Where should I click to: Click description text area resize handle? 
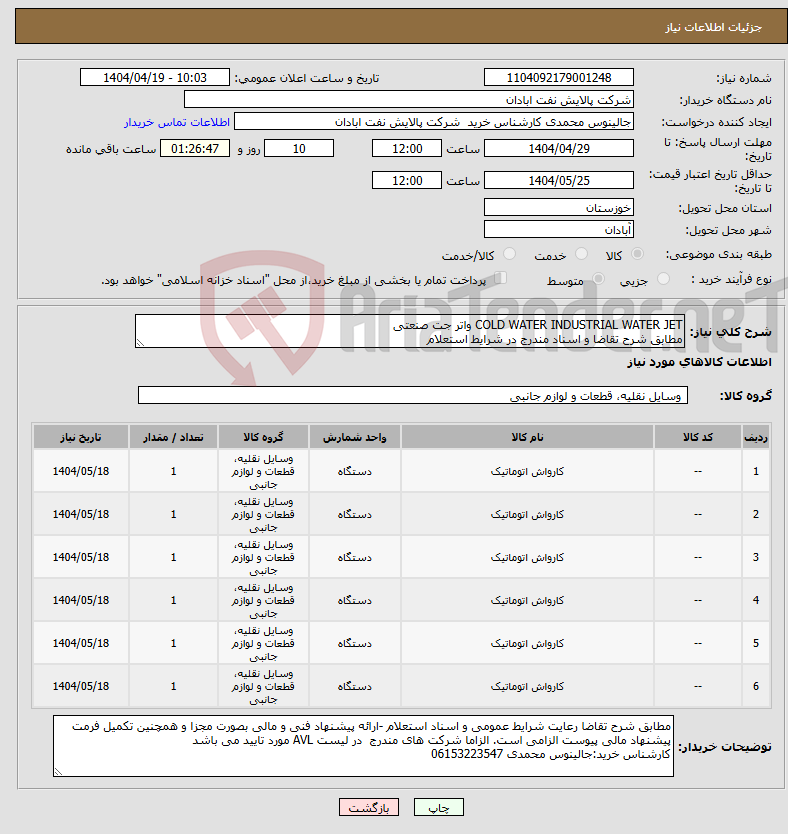coord(140,343)
